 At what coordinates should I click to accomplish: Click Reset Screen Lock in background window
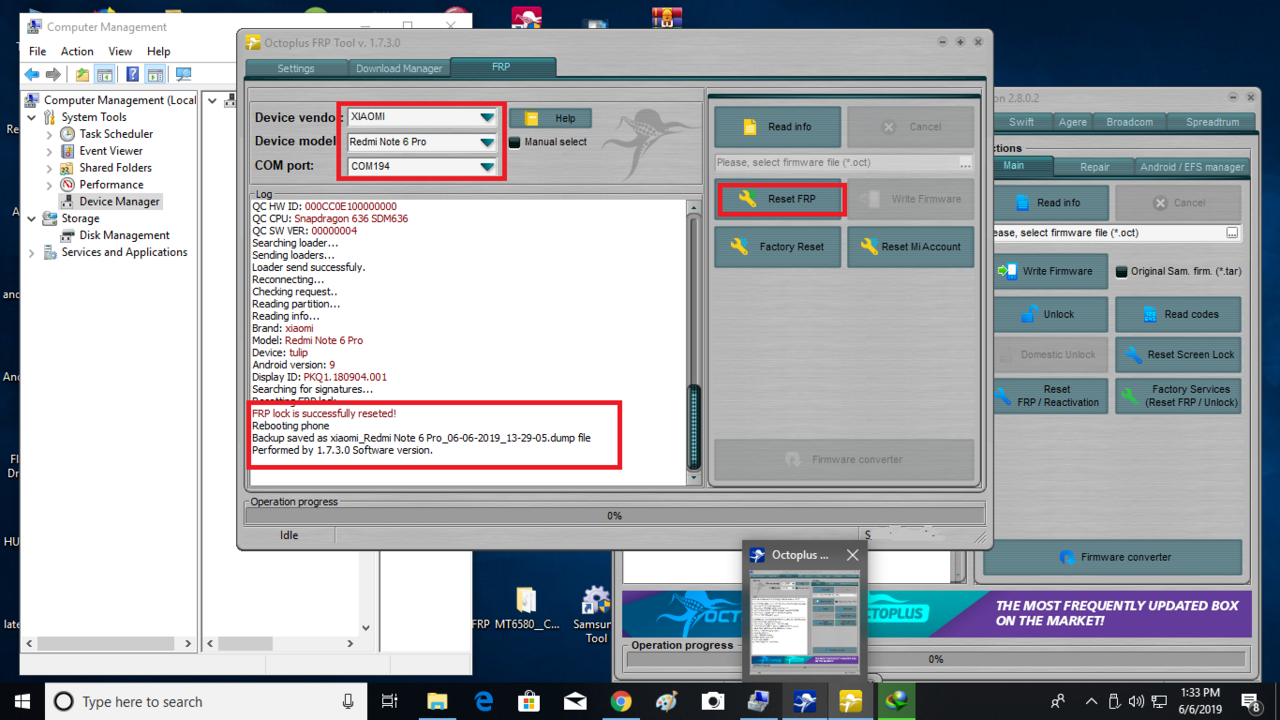coord(1178,355)
